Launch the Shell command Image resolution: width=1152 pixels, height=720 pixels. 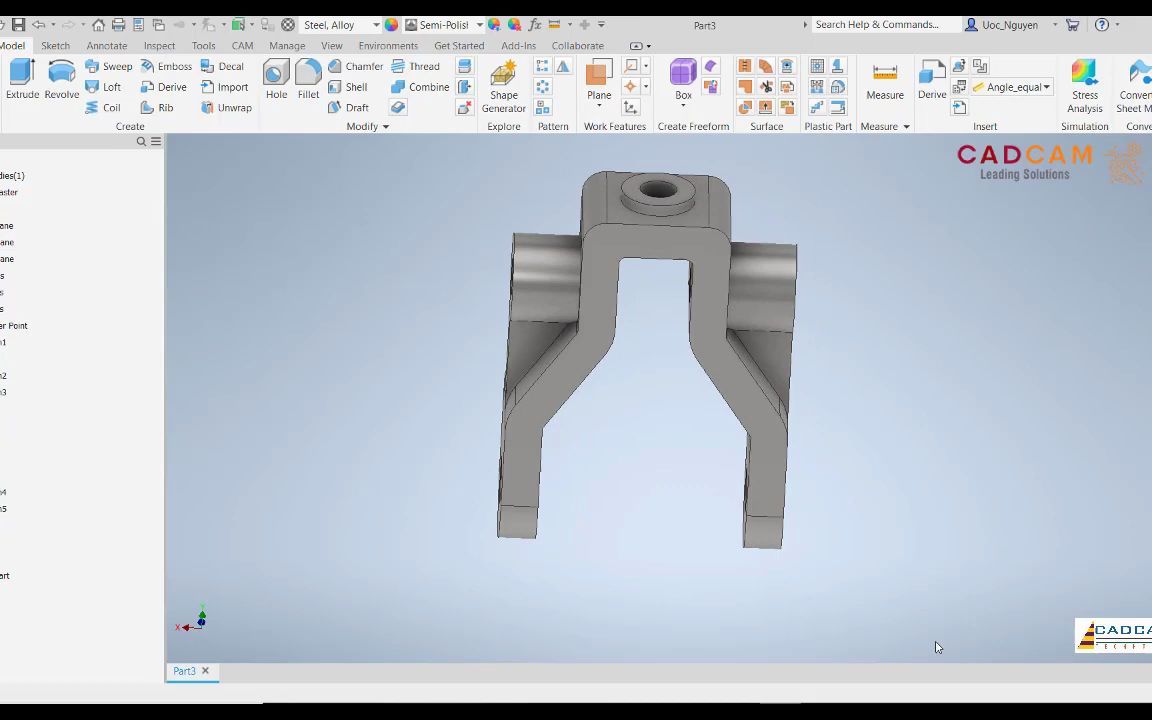(x=356, y=87)
